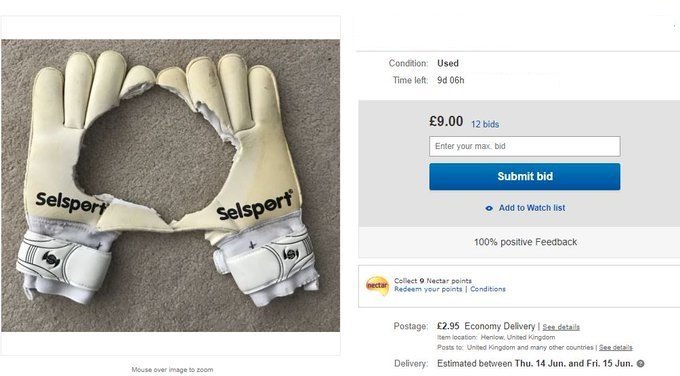Open the 12 bids history link
The image size is (680, 376).
485,124
